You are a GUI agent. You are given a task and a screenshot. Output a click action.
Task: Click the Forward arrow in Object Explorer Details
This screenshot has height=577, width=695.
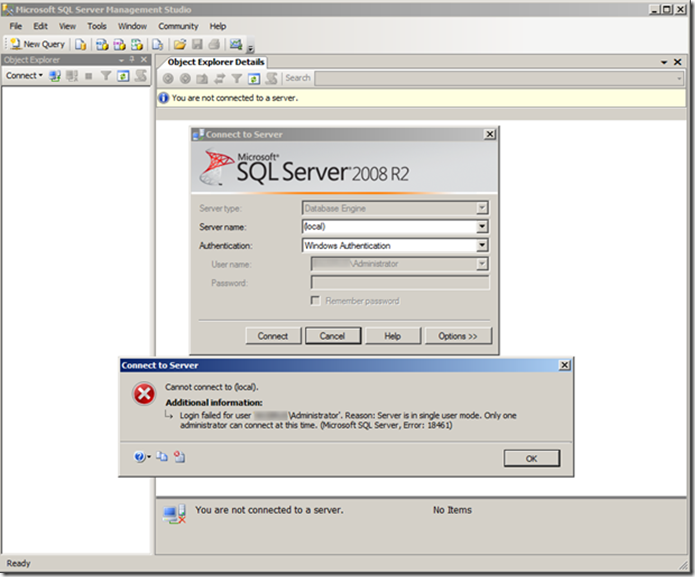tap(185, 78)
